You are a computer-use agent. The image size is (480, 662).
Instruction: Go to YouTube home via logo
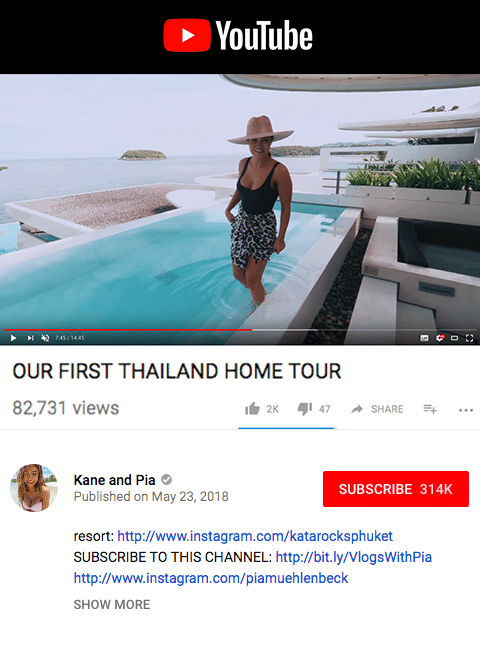(238, 35)
